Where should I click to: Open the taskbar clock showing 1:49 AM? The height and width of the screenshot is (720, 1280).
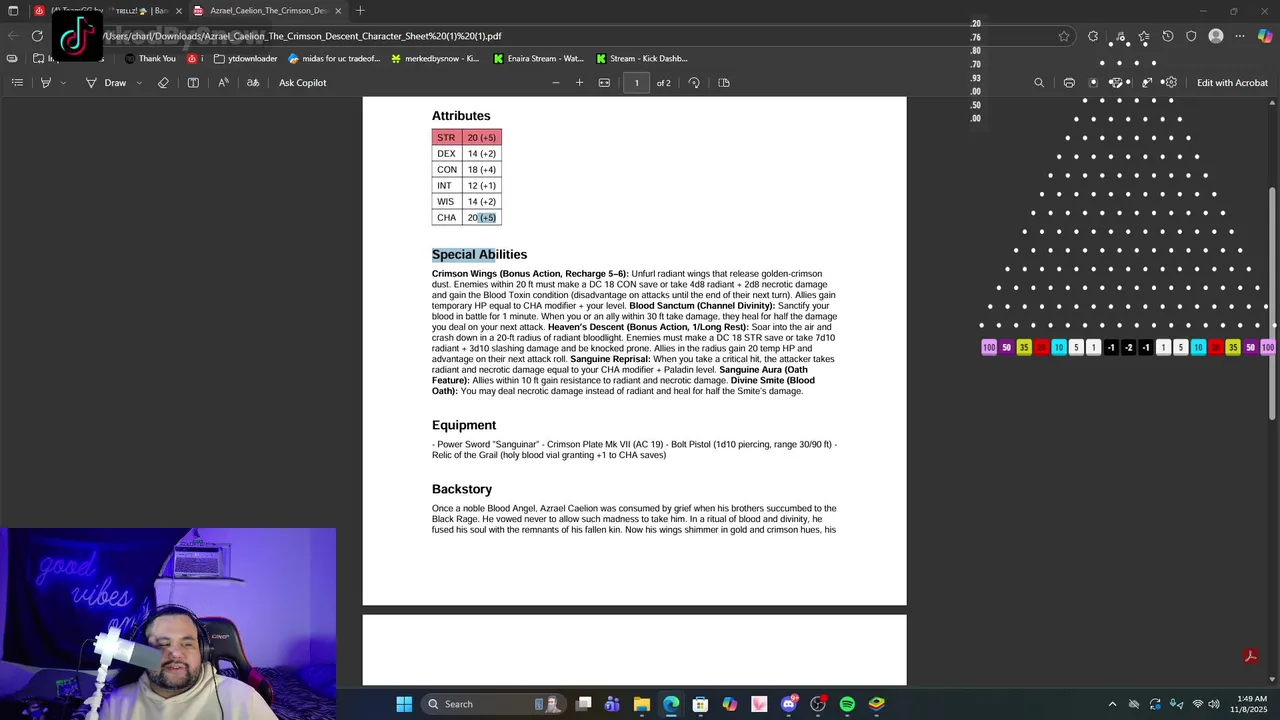tap(1251, 704)
